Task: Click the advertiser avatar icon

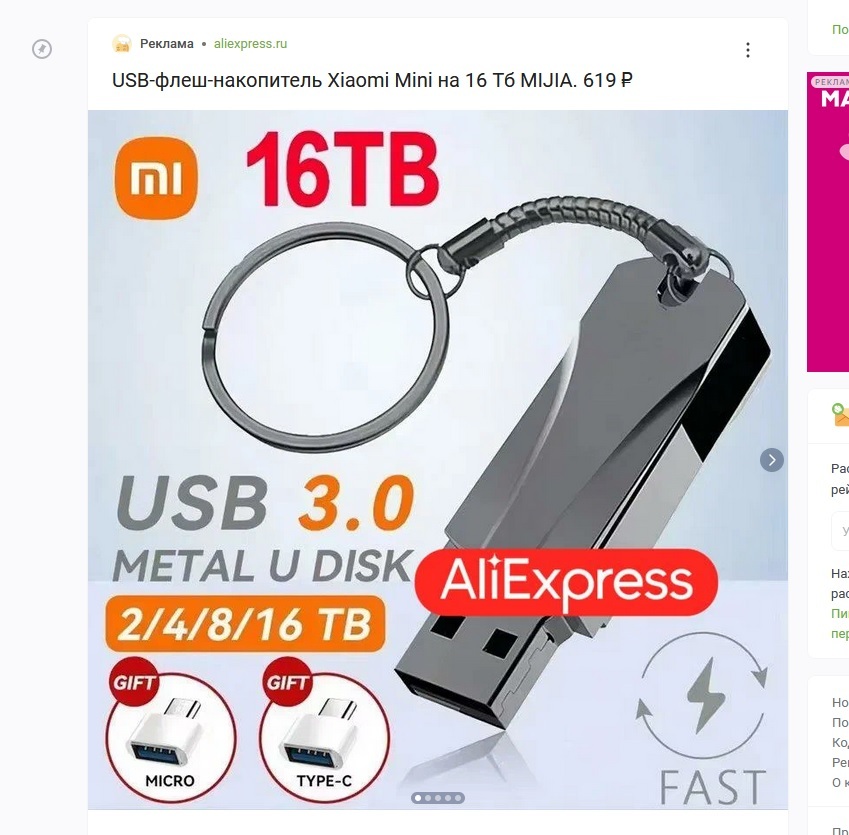Action: tap(122, 44)
